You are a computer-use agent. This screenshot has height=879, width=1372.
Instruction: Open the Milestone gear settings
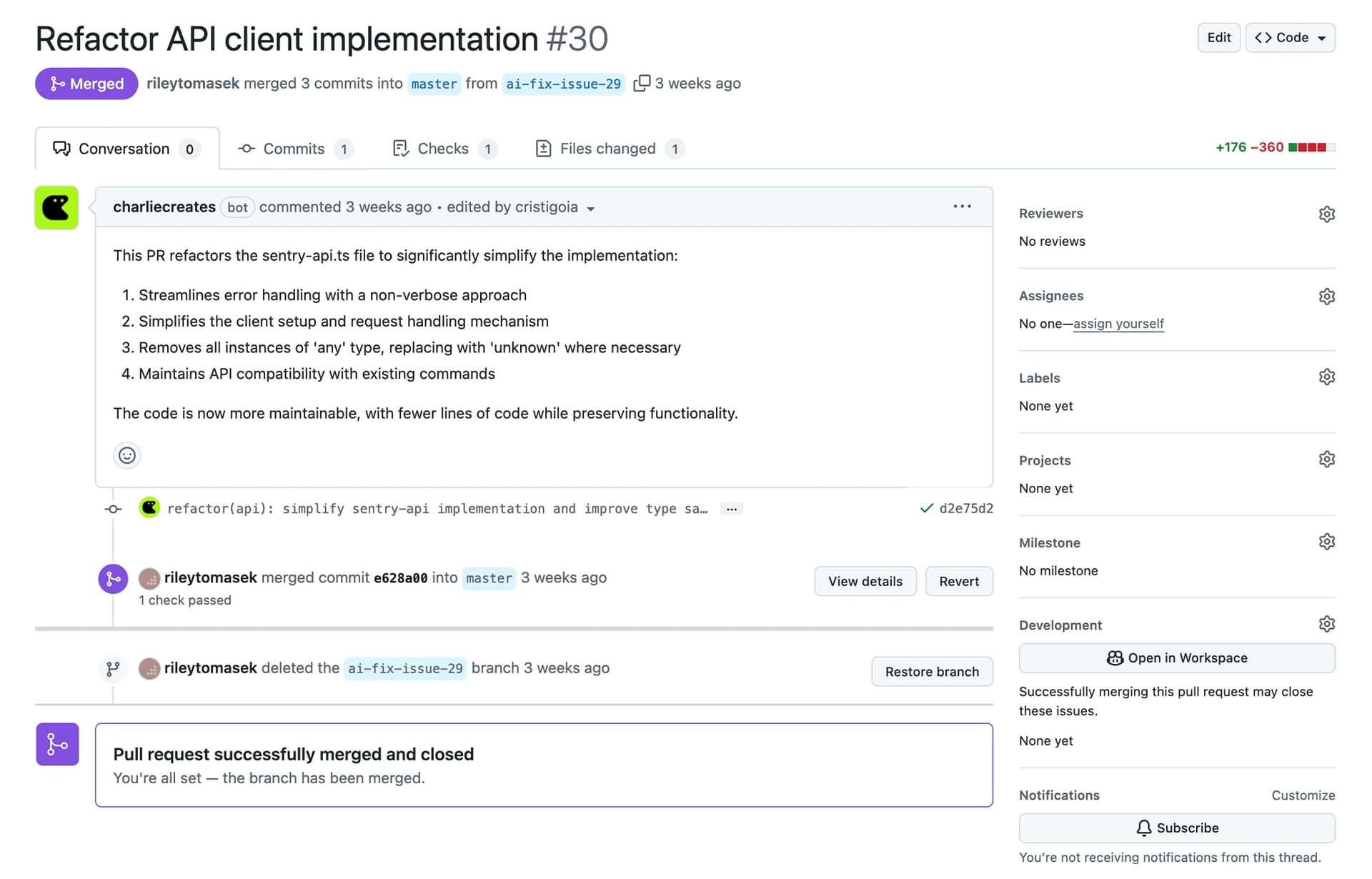(1326, 542)
